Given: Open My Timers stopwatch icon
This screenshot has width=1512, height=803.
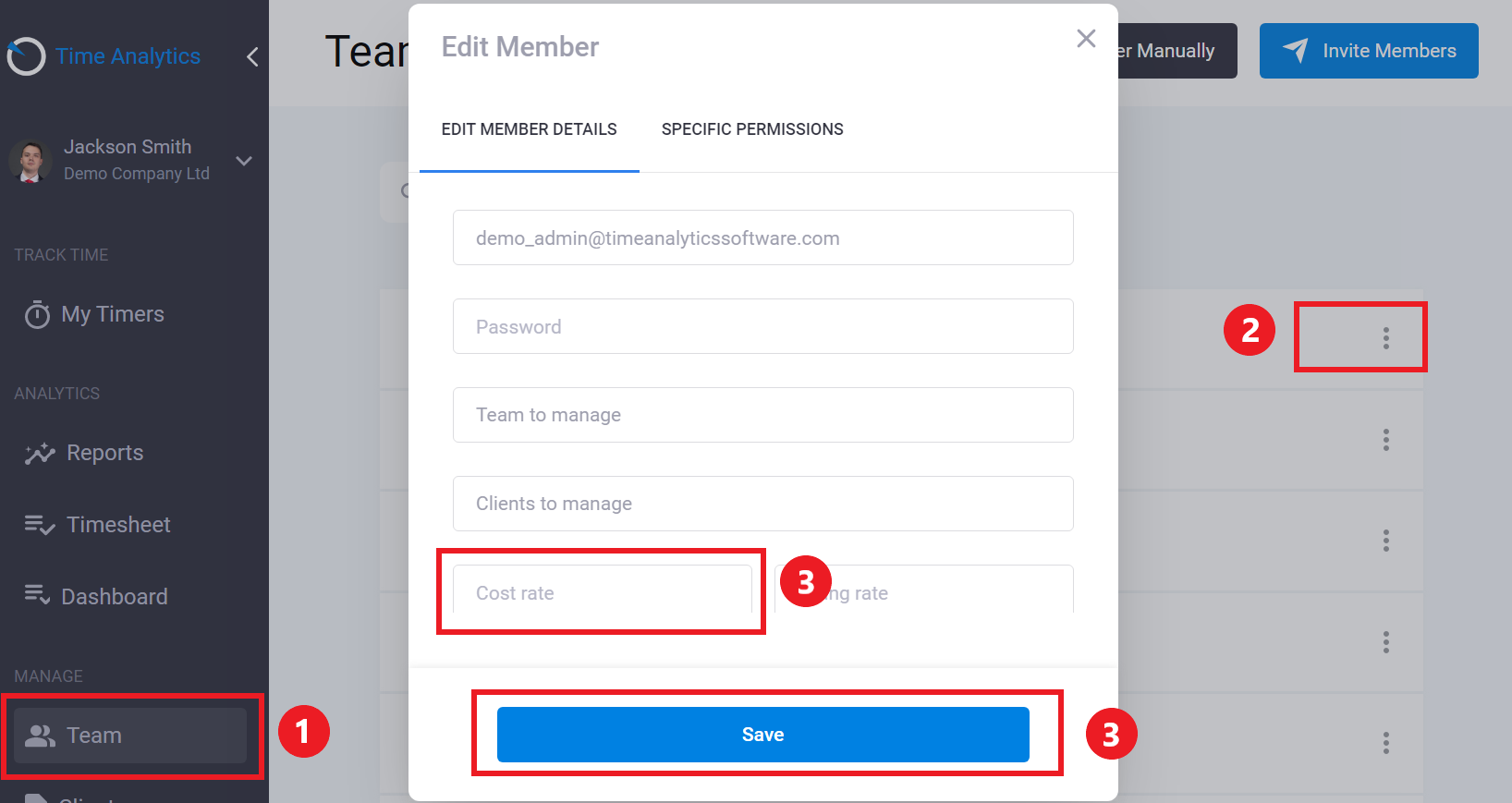Looking at the screenshot, I should [37, 314].
